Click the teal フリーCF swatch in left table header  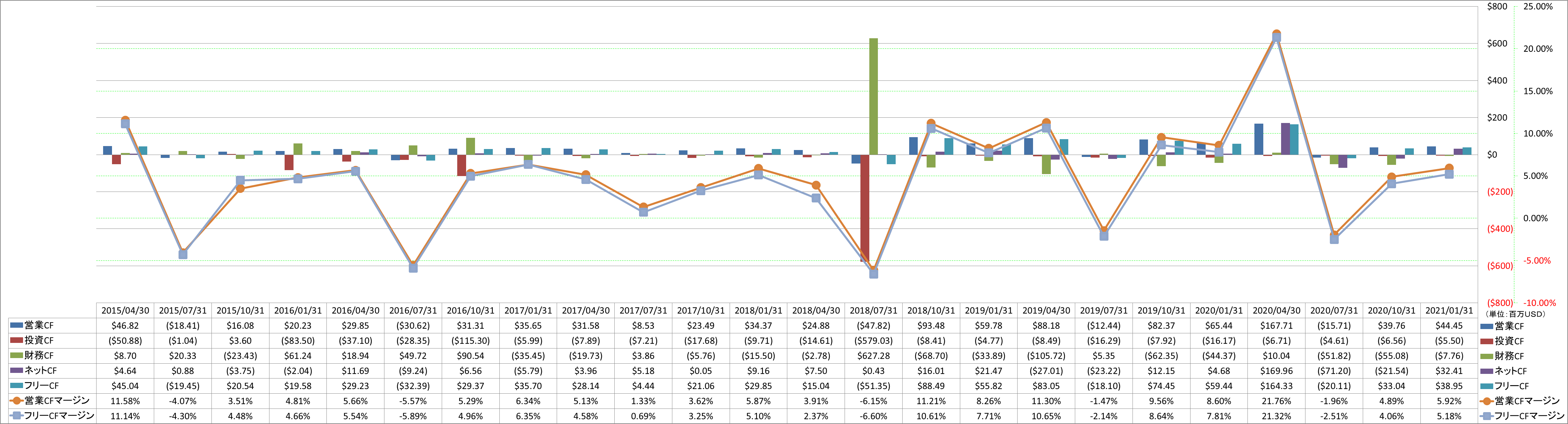[x=17, y=386]
